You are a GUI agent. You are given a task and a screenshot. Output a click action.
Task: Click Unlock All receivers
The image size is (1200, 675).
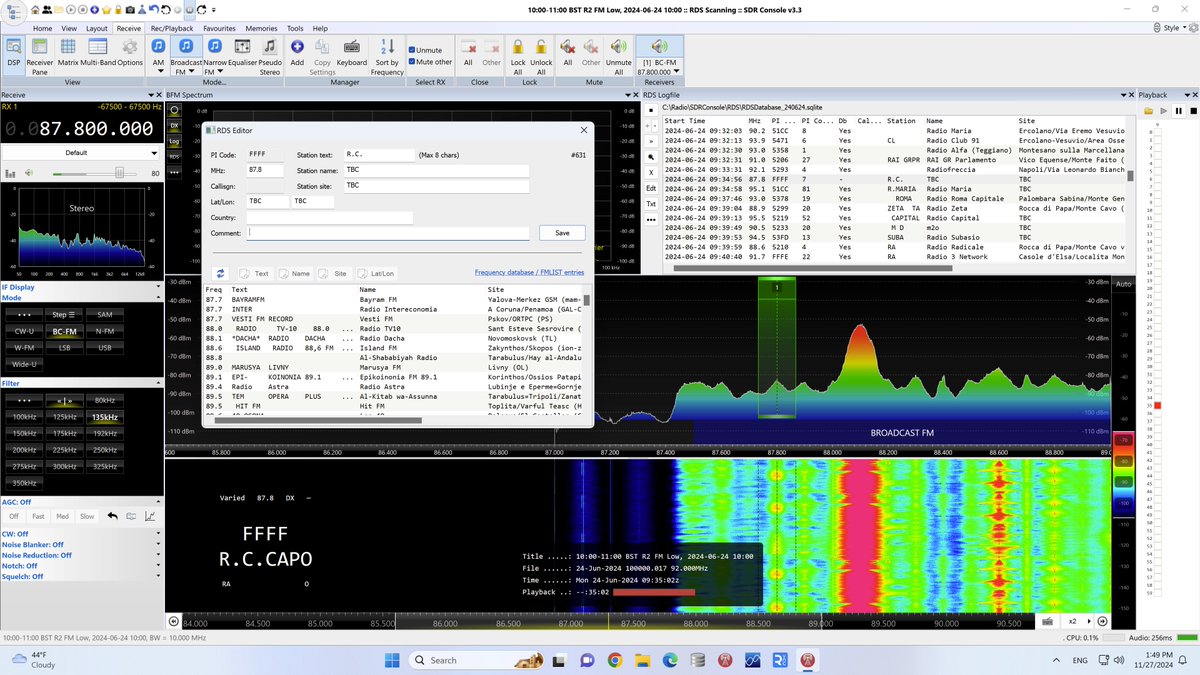point(541,55)
